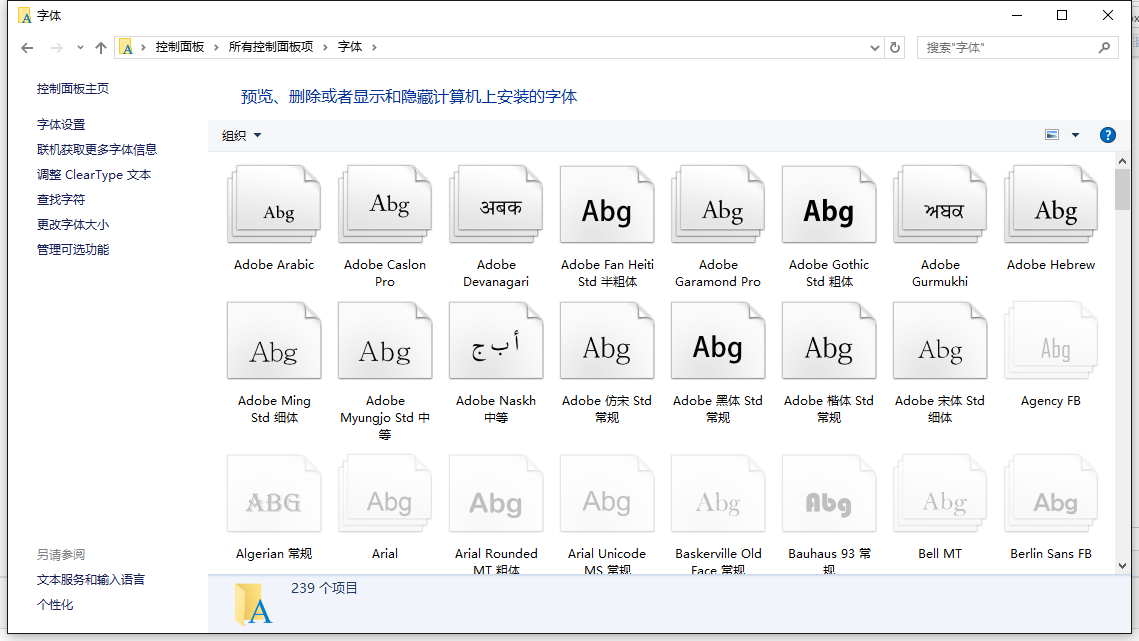Select the Arial Unicode MS font icon
This screenshot has width=1139, height=641.
(x=607, y=493)
